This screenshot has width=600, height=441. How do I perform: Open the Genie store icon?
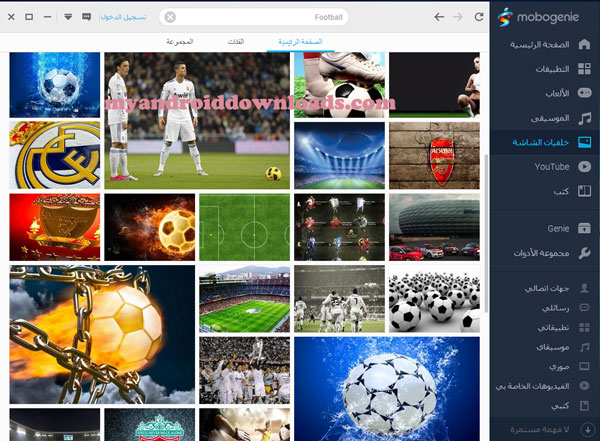click(x=584, y=228)
